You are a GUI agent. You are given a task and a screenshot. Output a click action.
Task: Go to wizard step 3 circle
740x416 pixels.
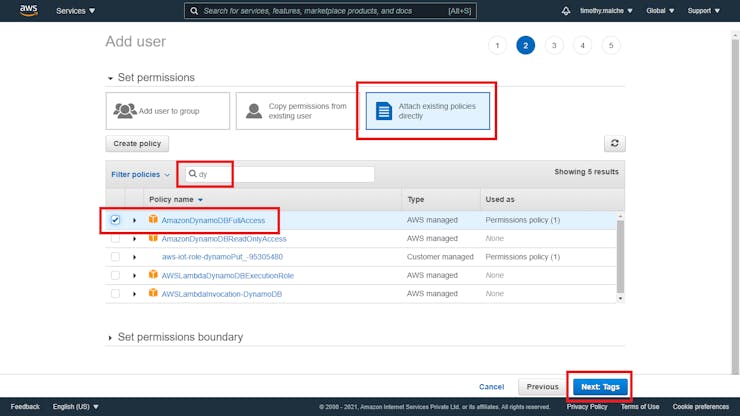coord(554,45)
